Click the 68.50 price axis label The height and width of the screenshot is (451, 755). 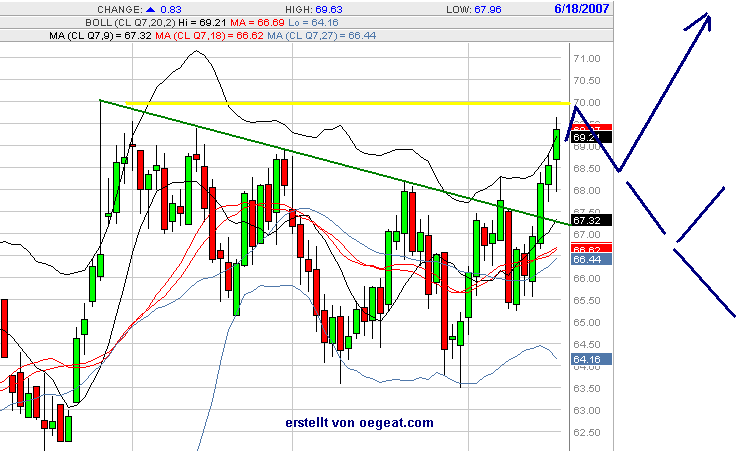coord(587,169)
